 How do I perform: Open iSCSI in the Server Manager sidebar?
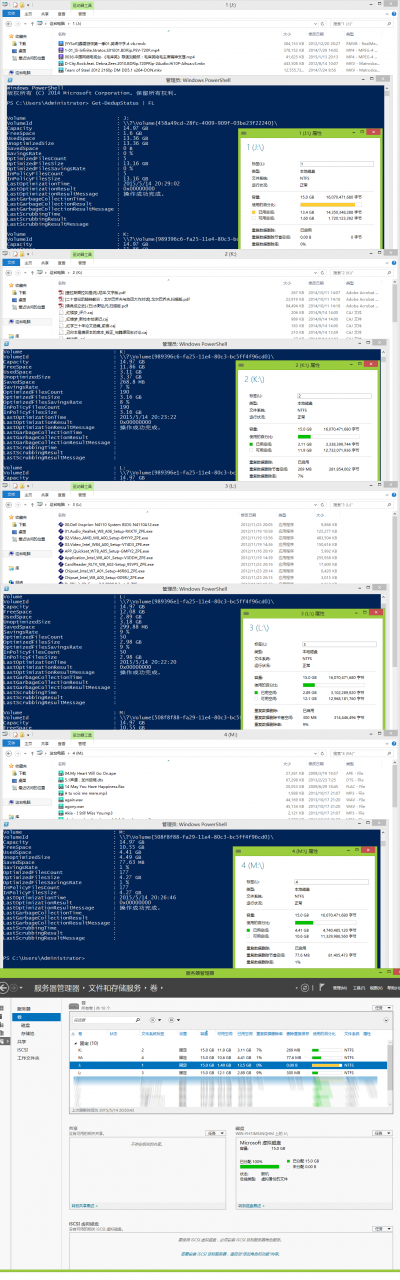coord(23,1049)
